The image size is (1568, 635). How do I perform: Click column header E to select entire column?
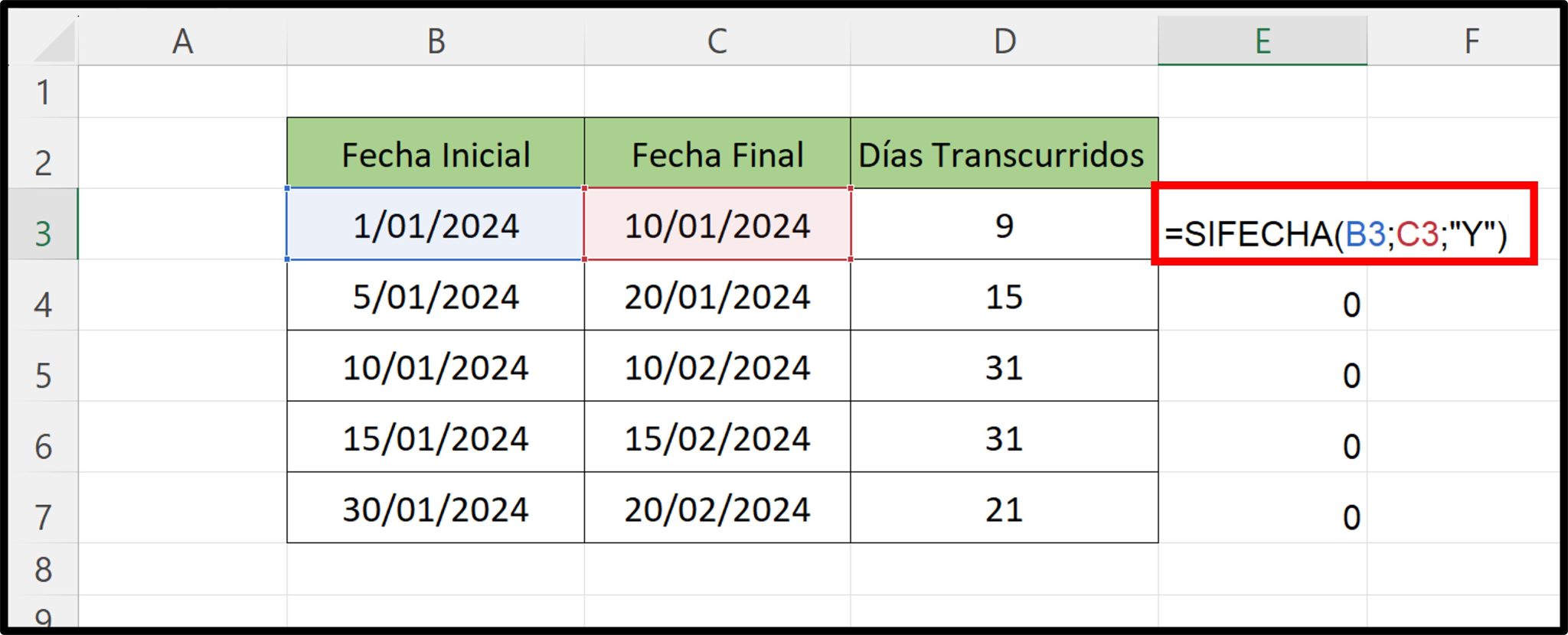coord(1263,42)
